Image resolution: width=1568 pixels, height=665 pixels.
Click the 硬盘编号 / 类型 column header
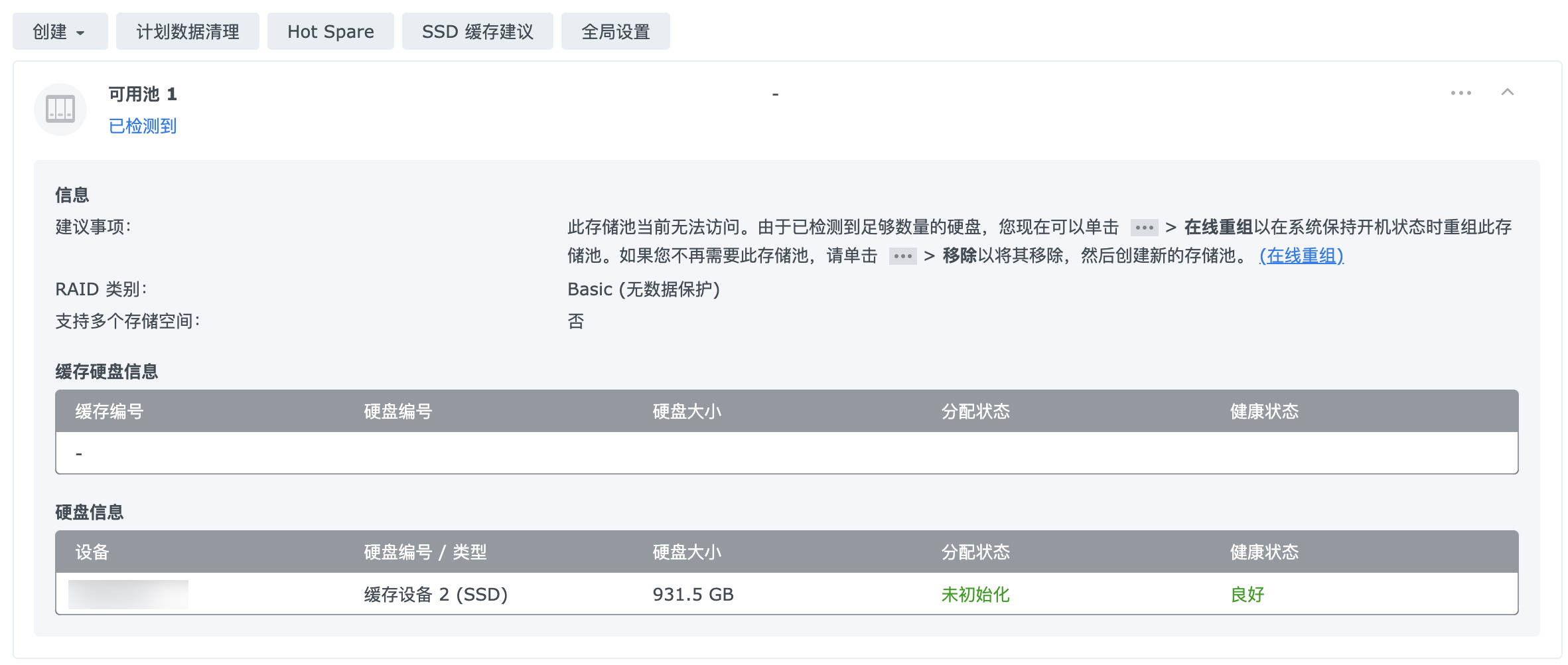click(x=425, y=552)
